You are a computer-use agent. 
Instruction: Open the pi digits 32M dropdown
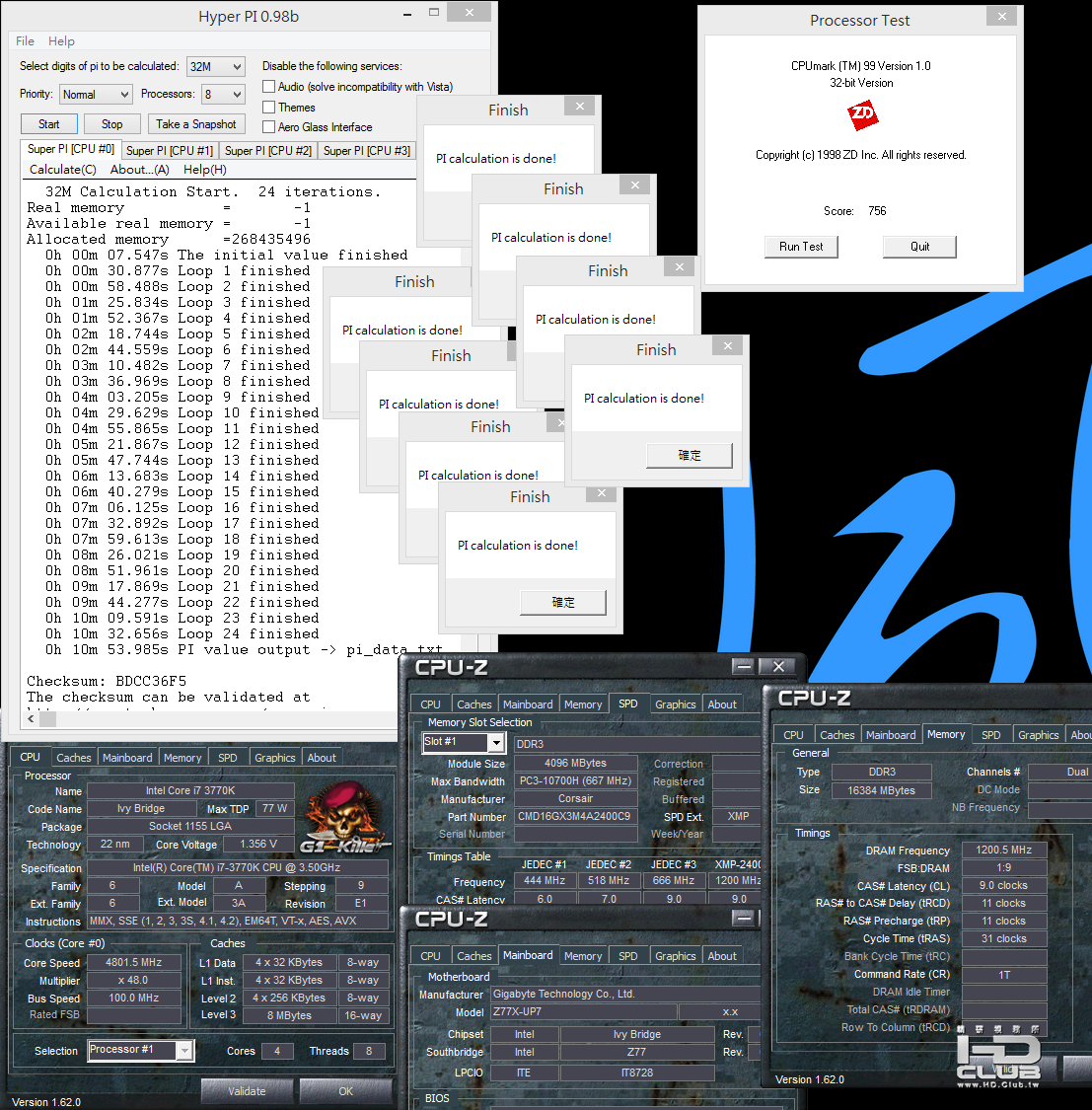216,66
